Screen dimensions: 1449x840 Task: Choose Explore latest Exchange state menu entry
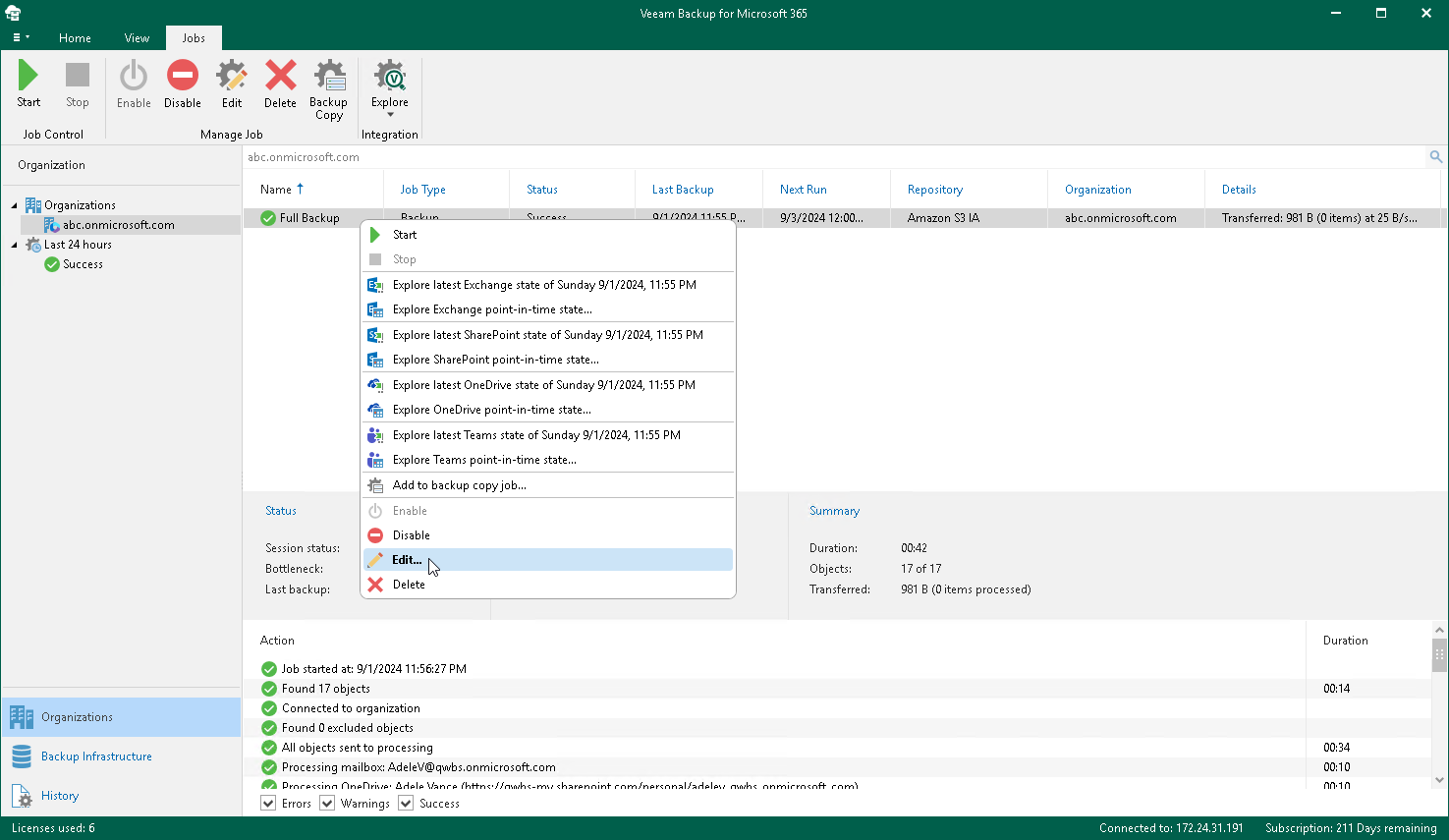[x=548, y=285]
